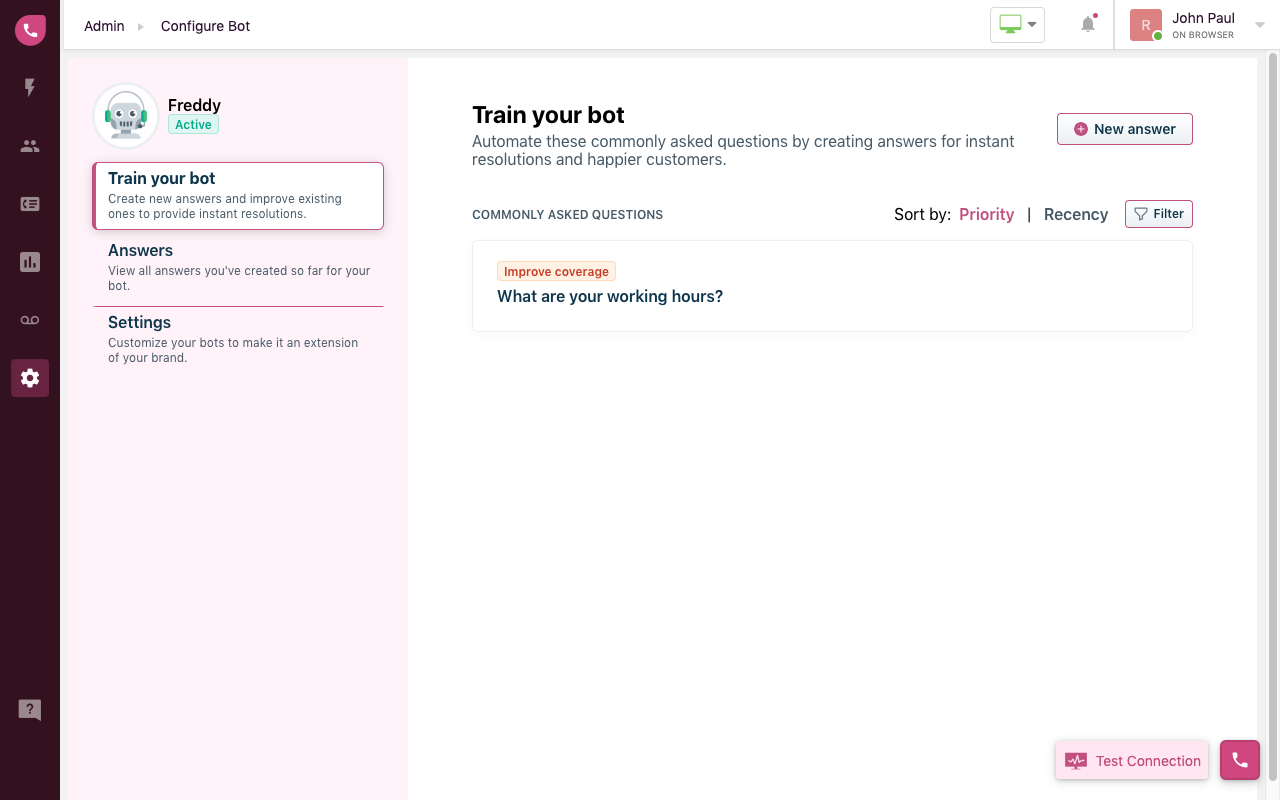Open the voicemail icon in the sidebar

click(30, 319)
